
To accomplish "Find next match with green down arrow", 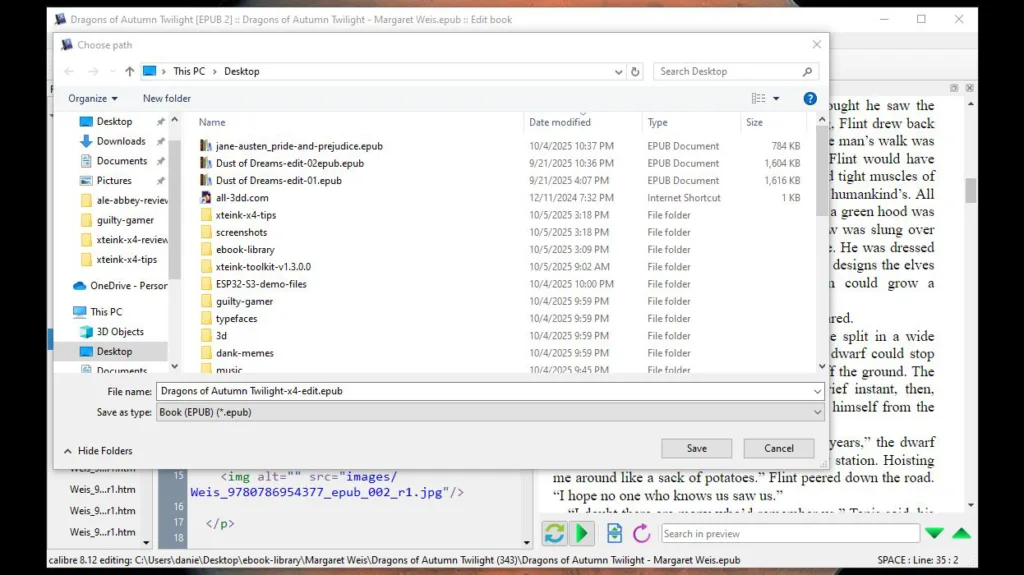I will click(935, 534).
